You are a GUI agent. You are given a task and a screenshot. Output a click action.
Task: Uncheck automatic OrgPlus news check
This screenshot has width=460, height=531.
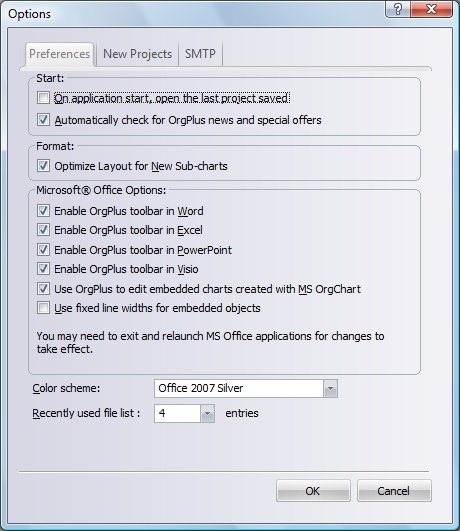[43, 120]
